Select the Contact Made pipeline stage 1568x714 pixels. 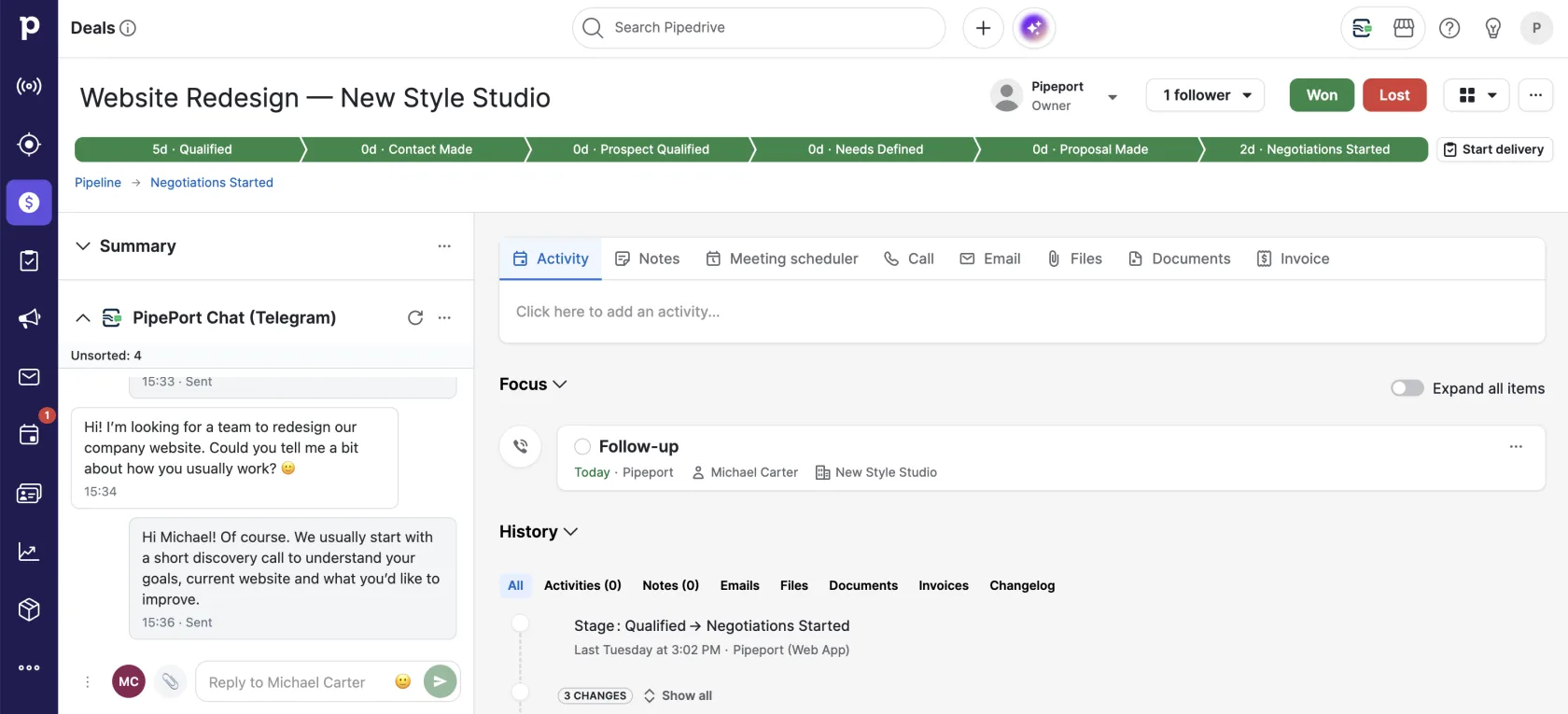pos(416,149)
